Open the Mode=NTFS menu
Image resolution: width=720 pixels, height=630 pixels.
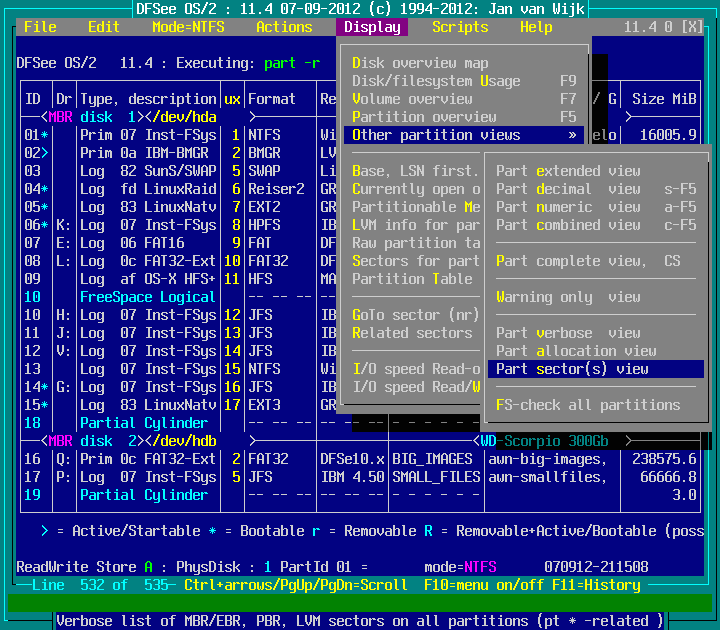187,27
